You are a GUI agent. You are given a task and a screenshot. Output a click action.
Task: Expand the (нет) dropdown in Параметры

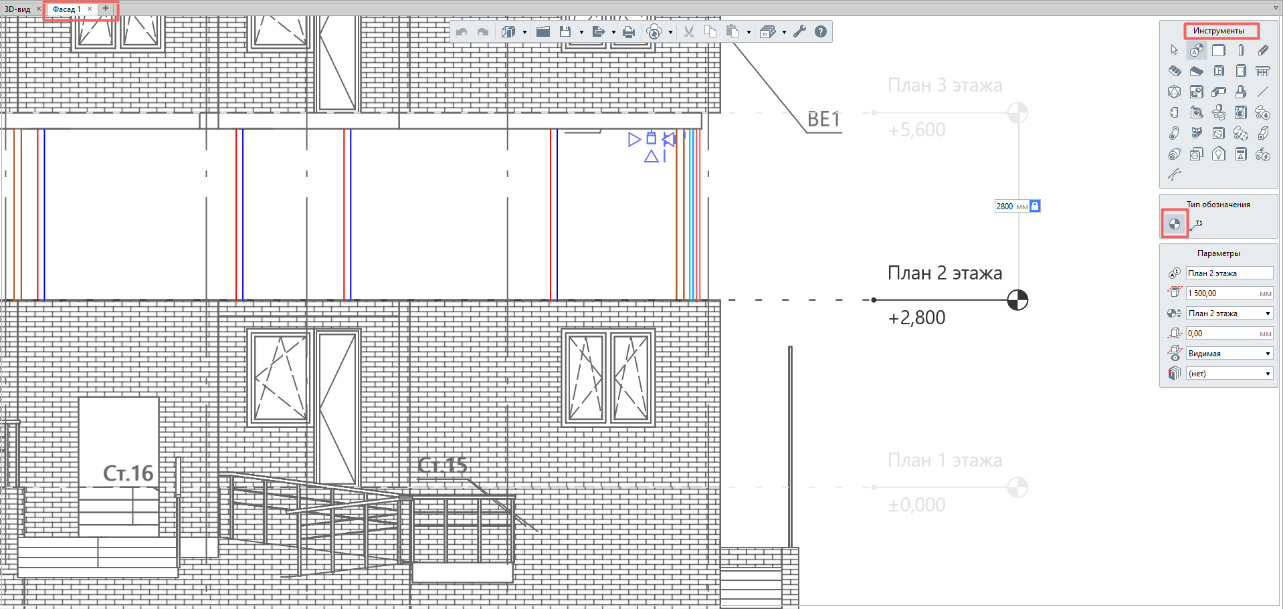(1229, 373)
